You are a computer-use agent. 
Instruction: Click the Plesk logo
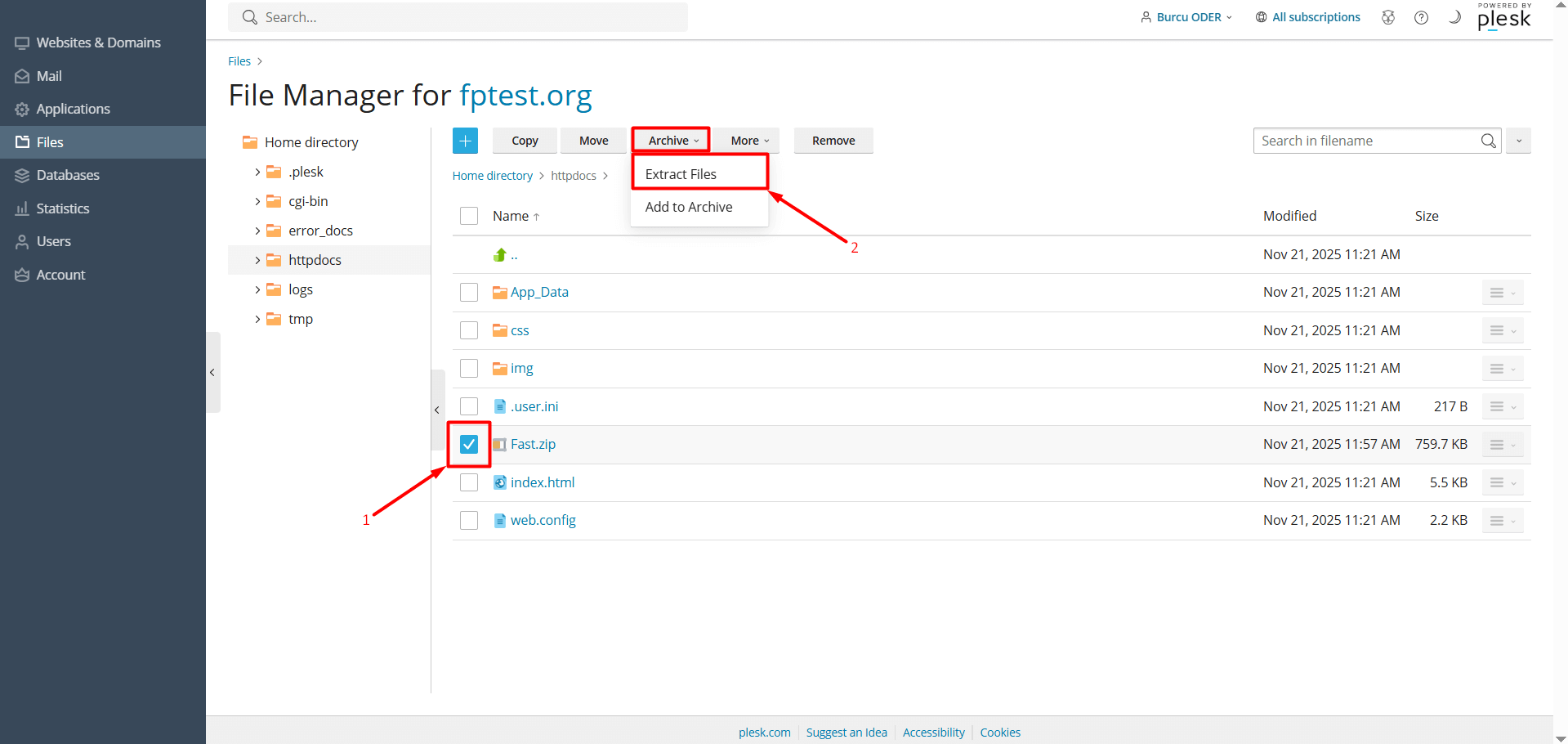(1503, 18)
